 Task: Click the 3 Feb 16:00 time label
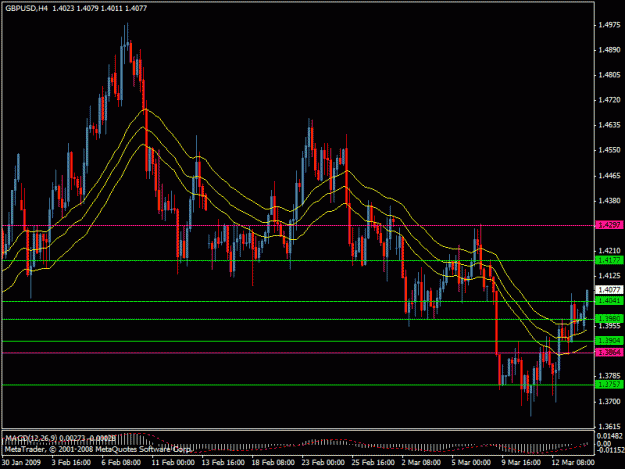tap(71, 463)
